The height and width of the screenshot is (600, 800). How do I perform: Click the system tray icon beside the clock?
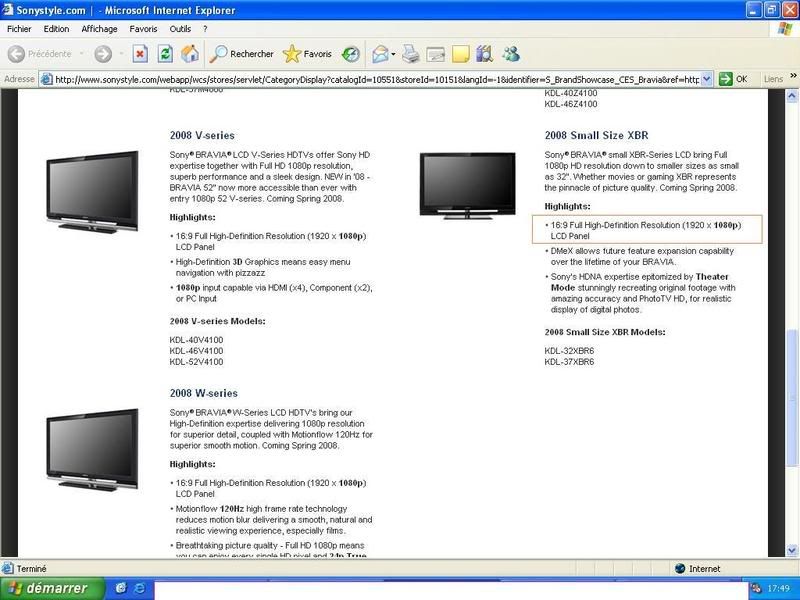click(757, 589)
